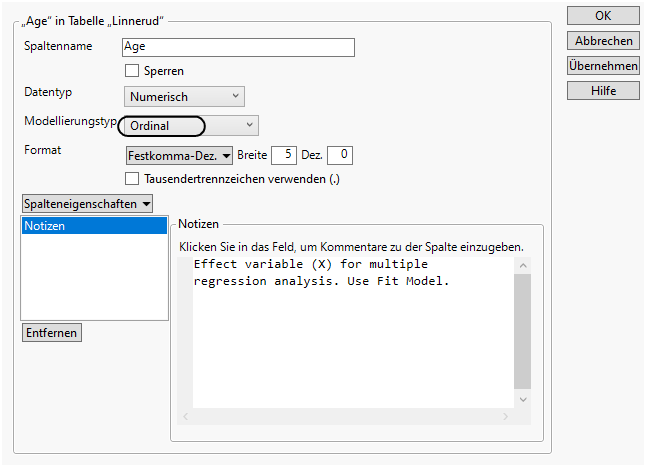Screen dimensions: 646x467
Task: Click the Spaltenname text field containing Age
Action: coord(238,47)
